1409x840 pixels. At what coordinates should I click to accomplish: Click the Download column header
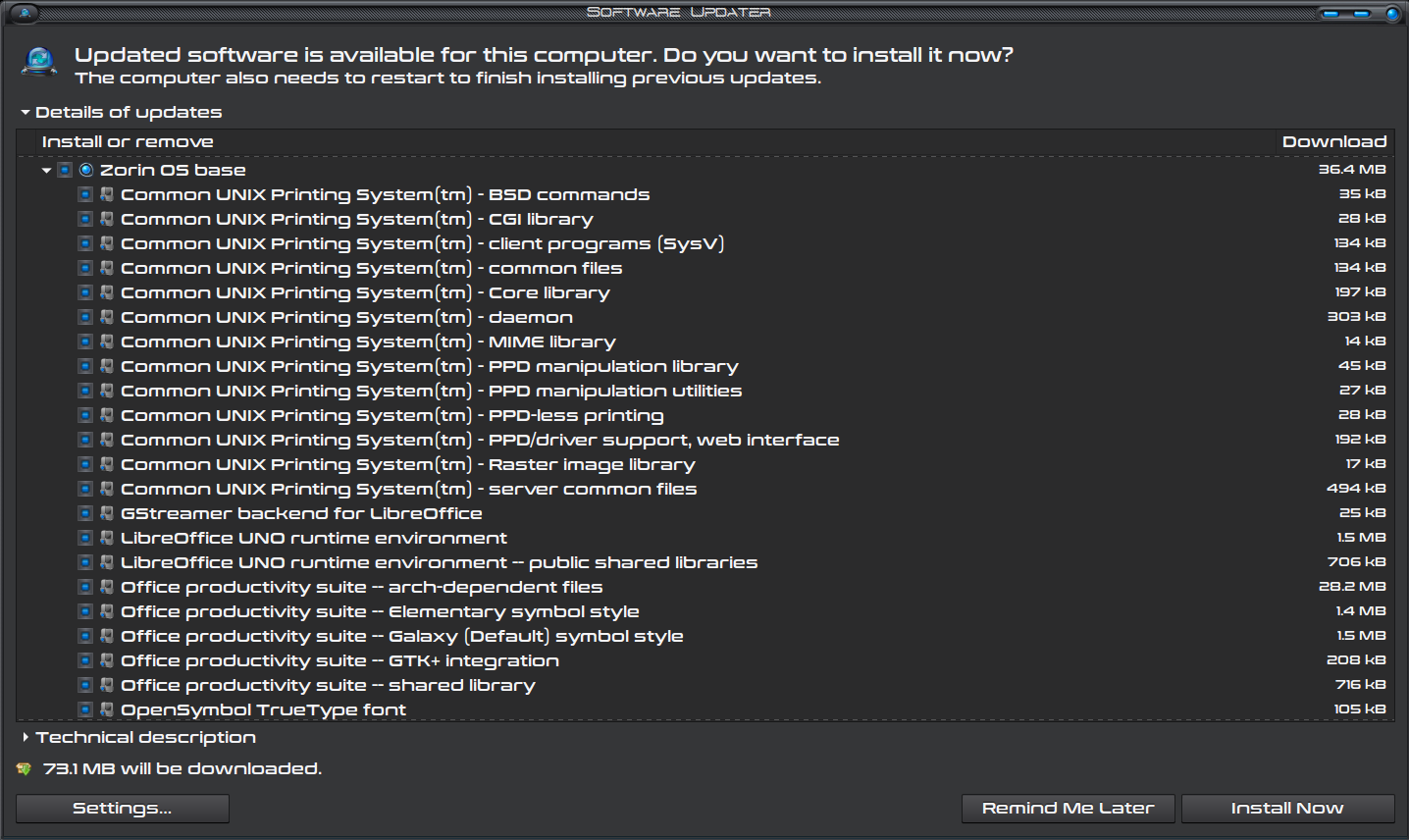(1333, 142)
